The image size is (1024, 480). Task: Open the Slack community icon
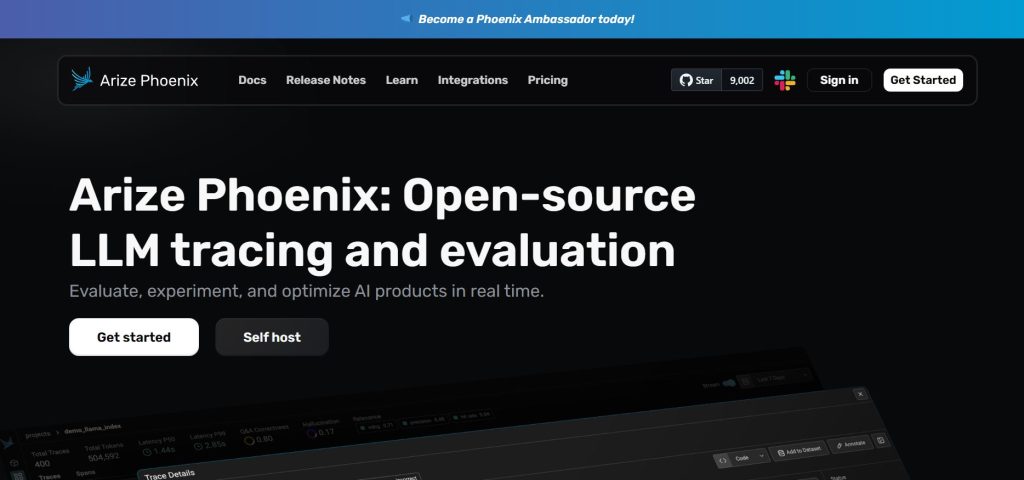pos(785,80)
